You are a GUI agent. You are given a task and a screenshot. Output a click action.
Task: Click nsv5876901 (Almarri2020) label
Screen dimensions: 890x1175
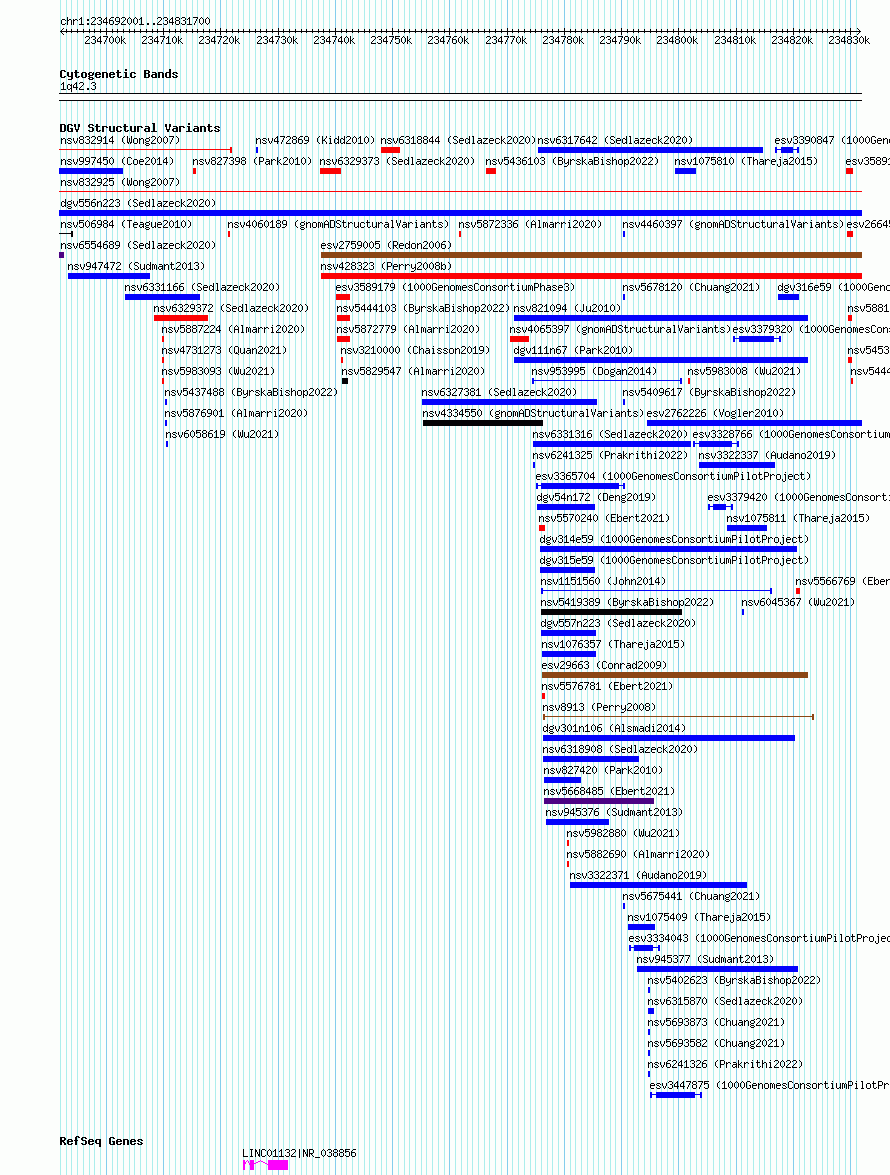point(236,413)
